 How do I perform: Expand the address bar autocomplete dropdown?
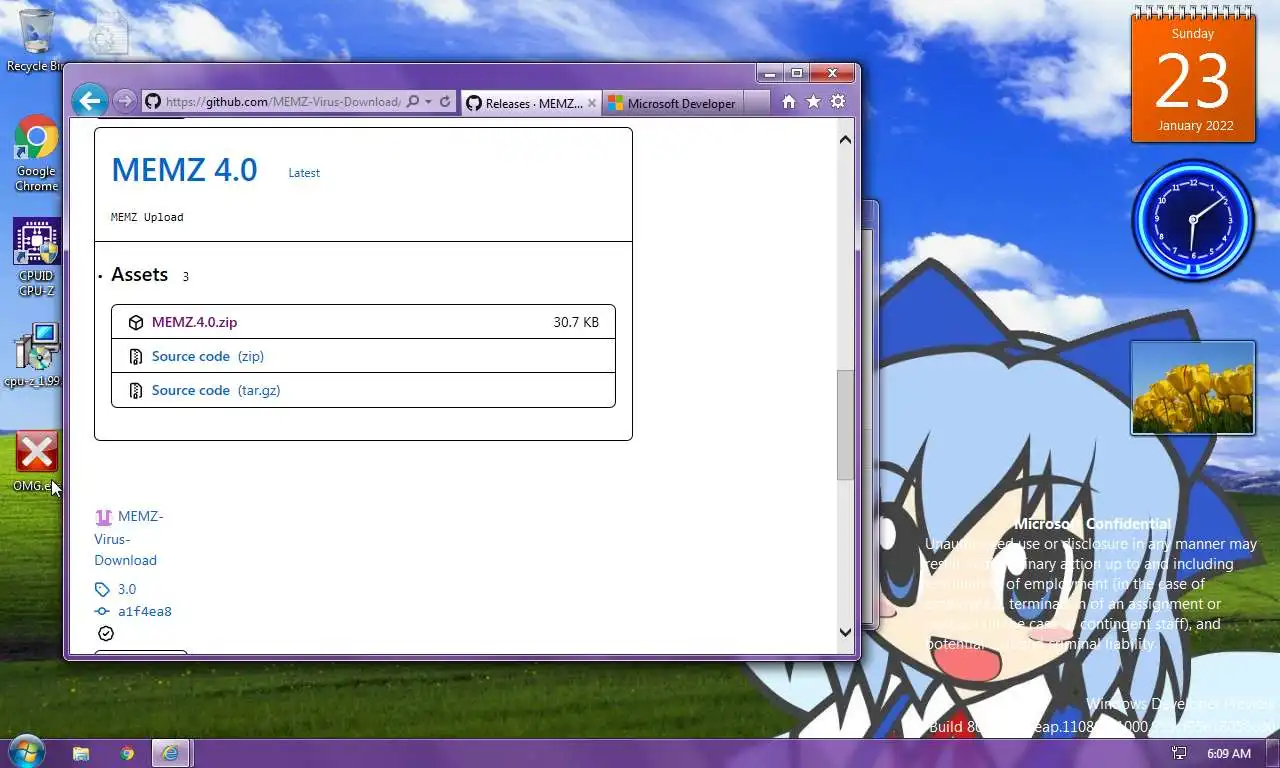(428, 102)
